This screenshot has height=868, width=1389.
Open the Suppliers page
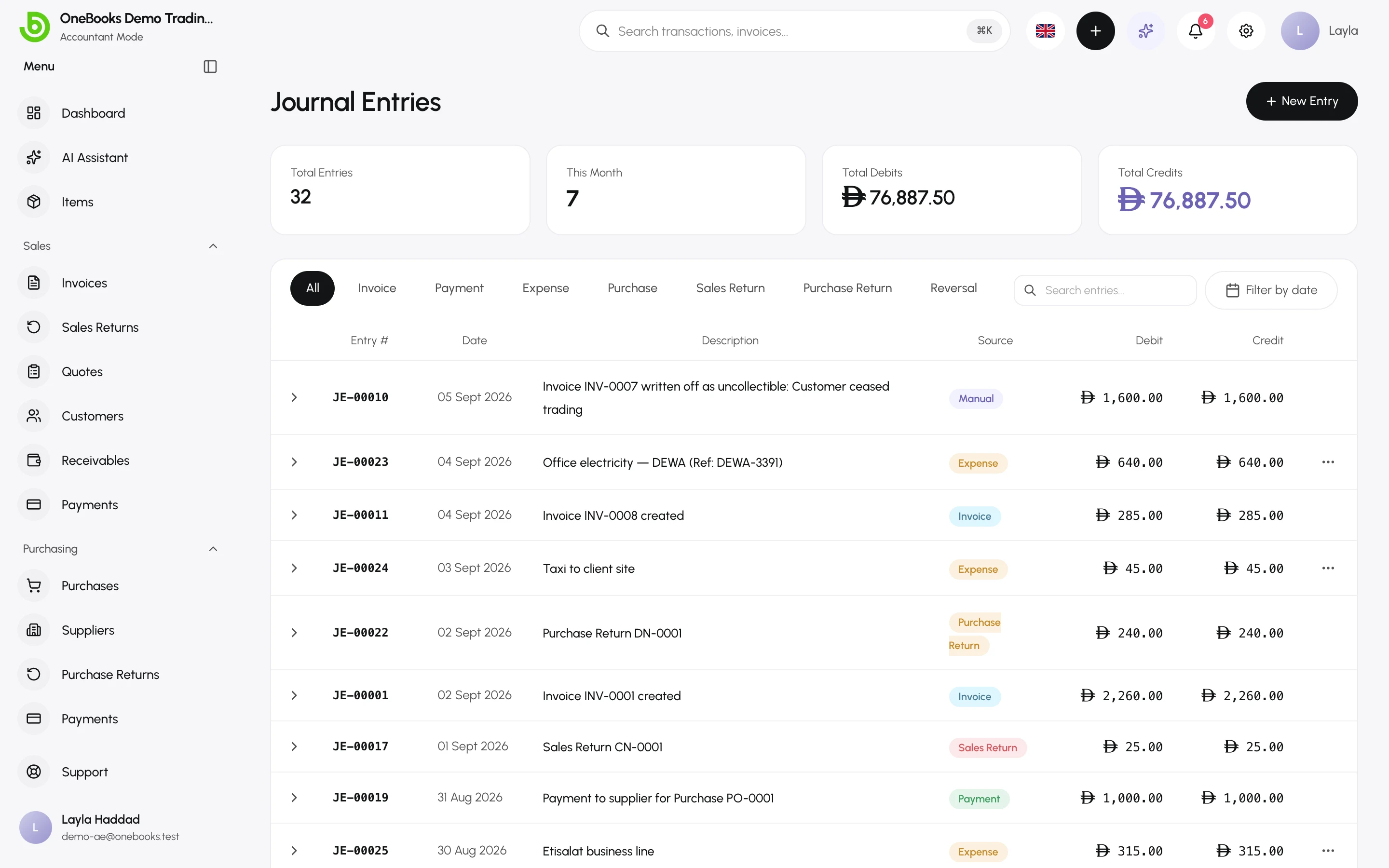[x=118, y=630]
